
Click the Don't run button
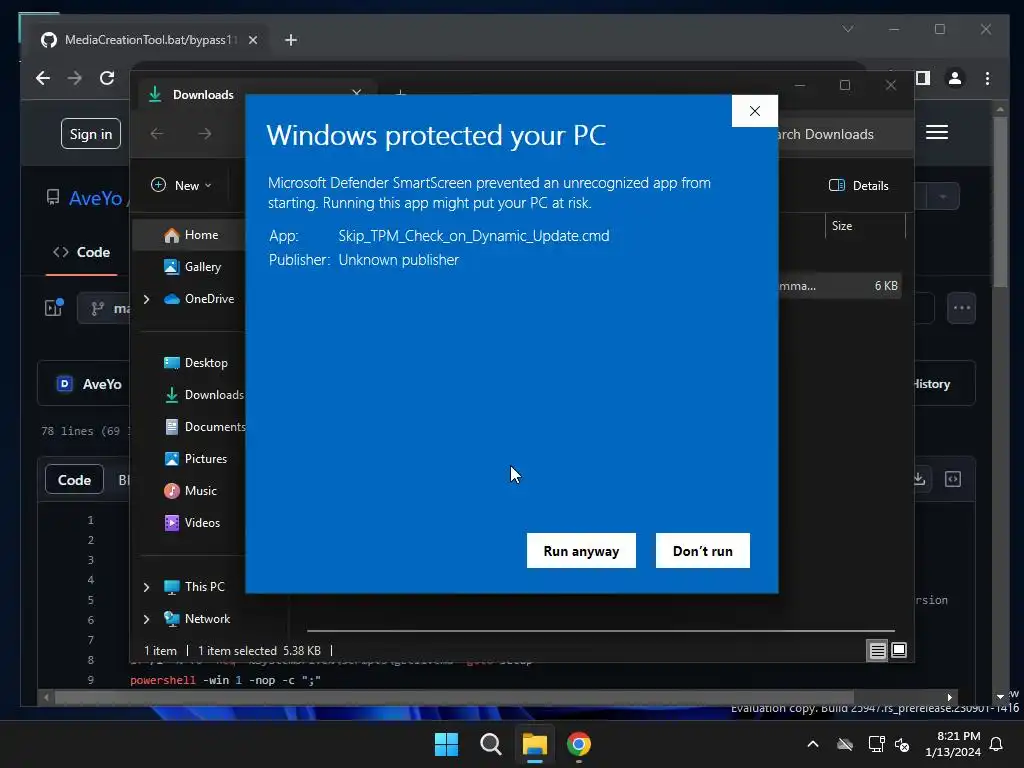703,551
